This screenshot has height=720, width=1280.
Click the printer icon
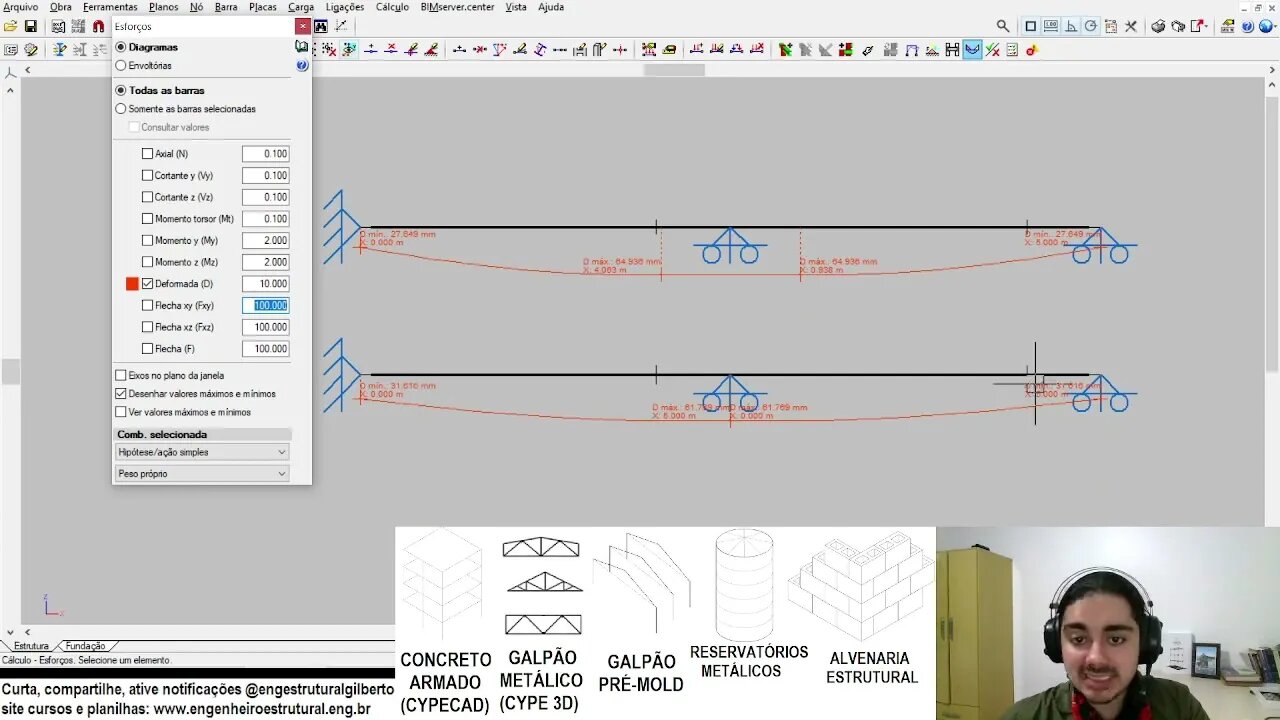pos(1158,26)
